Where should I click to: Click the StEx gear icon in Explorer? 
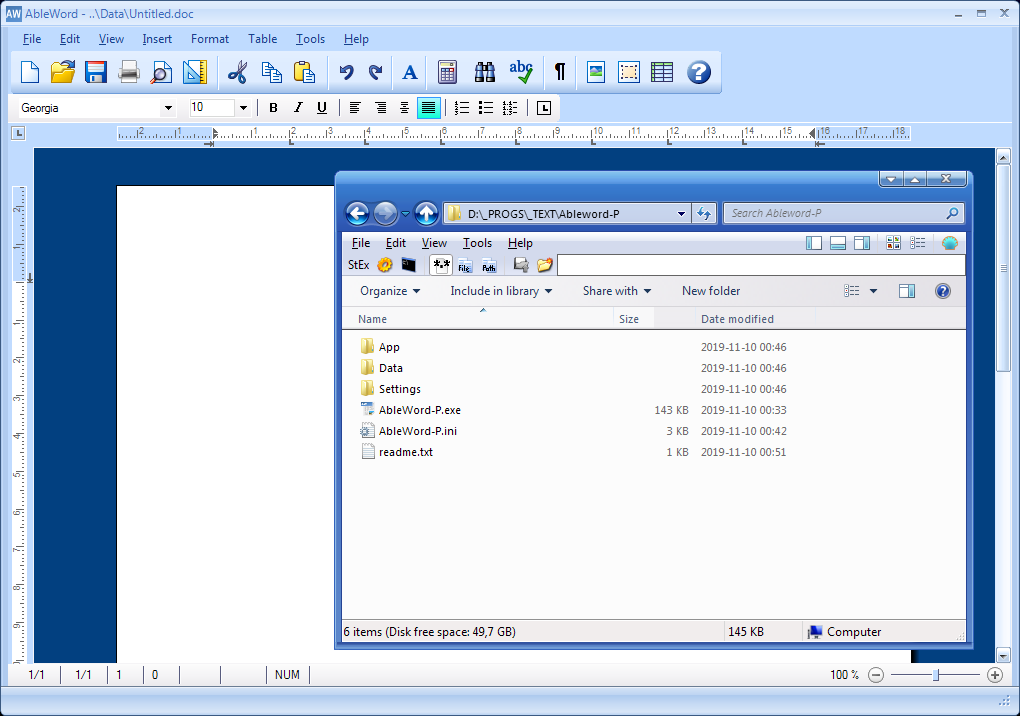click(385, 265)
